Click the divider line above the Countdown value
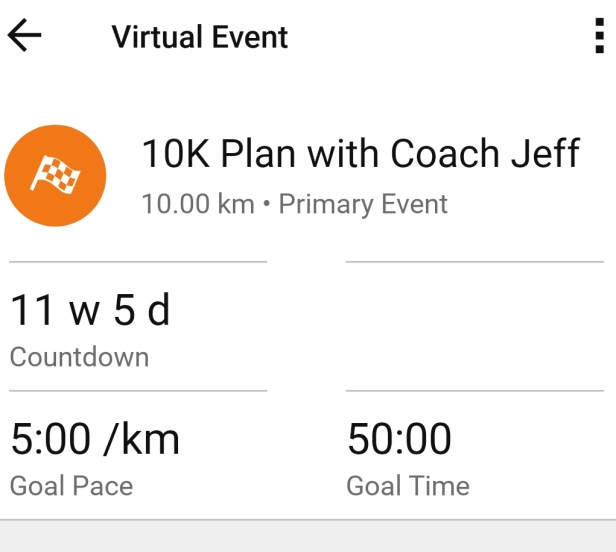Image resolution: width=616 pixels, height=552 pixels. (138, 262)
